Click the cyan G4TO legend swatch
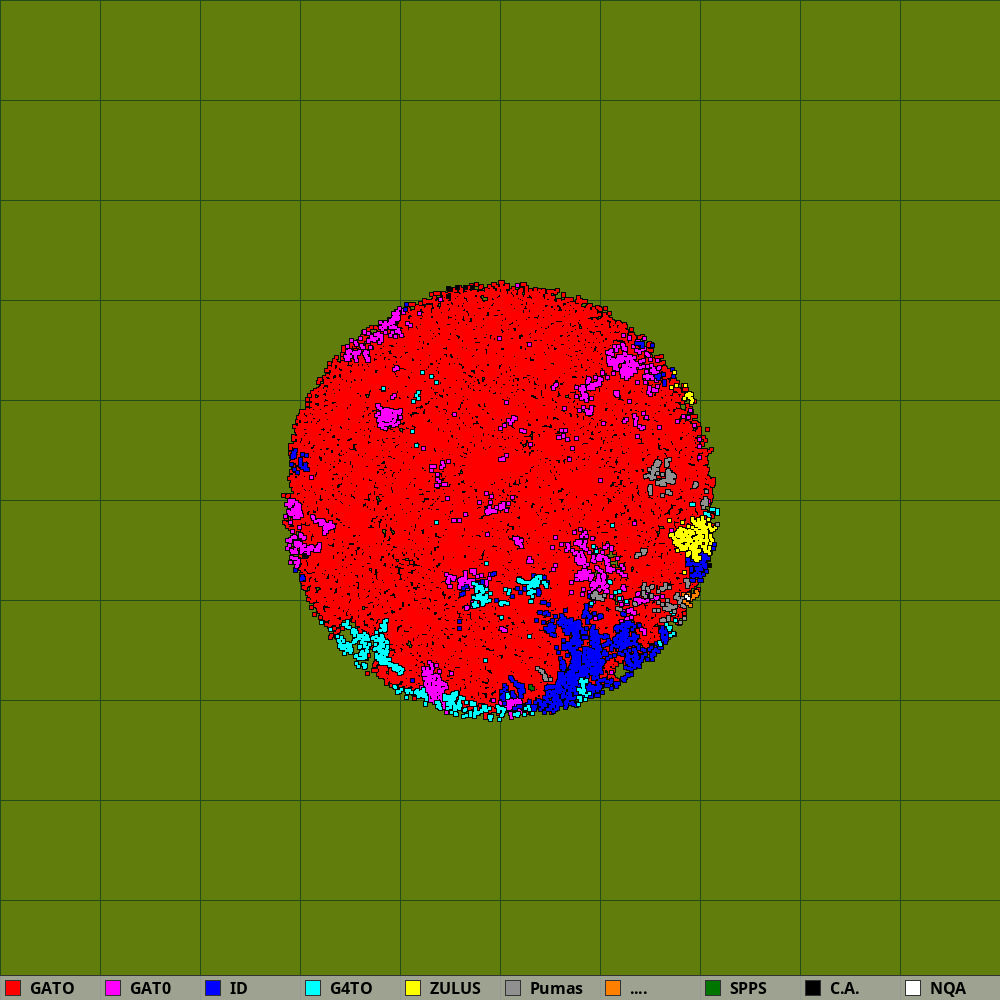Screen dimensions: 1000x1000 point(313,988)
